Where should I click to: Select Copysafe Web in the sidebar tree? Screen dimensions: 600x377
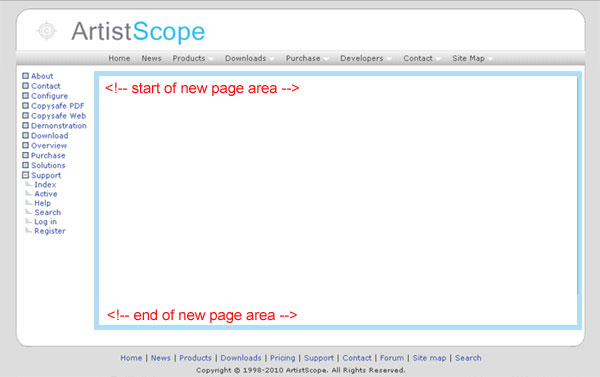tap(58, 116)
